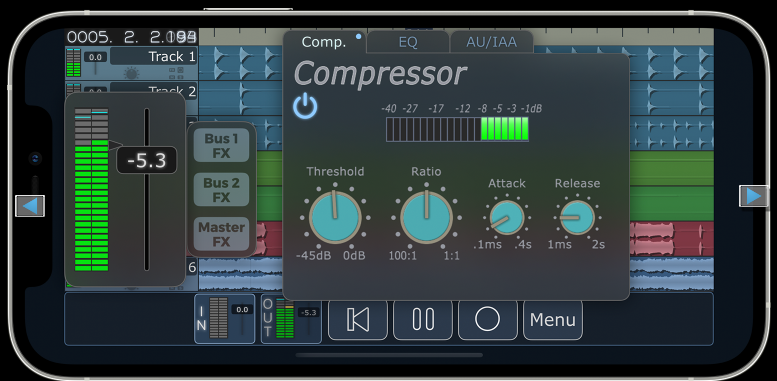
Task: Open Bus 2 FX
Action: (221, 189)
